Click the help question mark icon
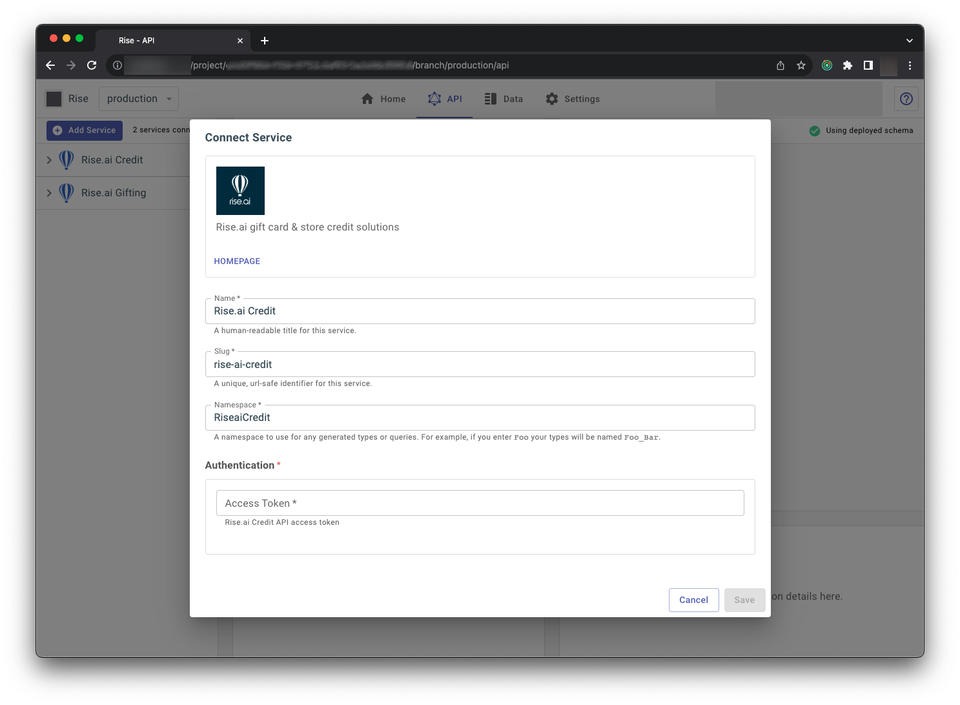The width and height of the screenshot is (960, 705). [906, 99]
